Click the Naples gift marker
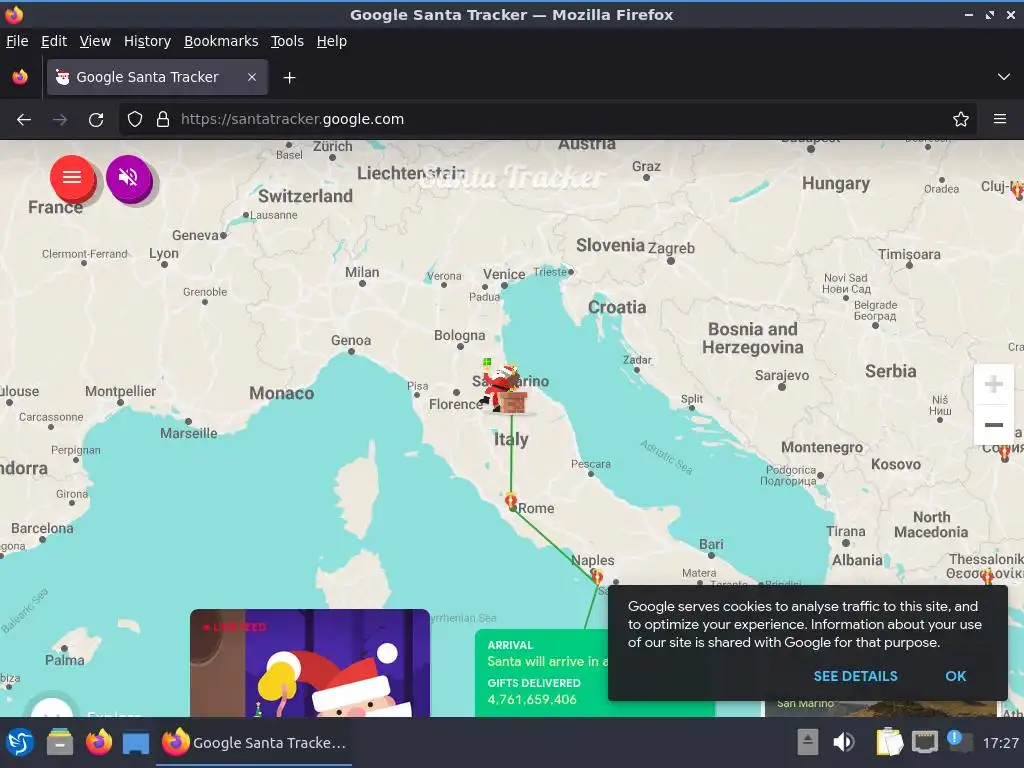This screenshot has width=1024, height=768. pos(597,576)
